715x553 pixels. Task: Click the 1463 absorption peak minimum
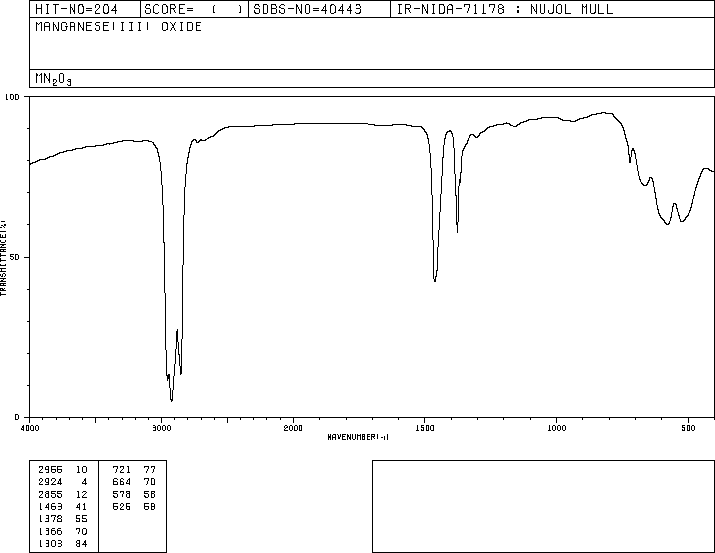pyautogui.click(x=435, y=280)
